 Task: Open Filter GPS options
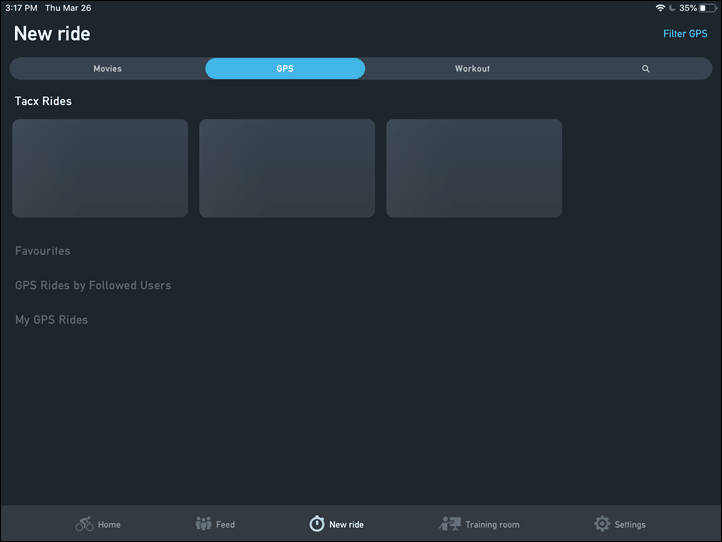coord(685,34)
